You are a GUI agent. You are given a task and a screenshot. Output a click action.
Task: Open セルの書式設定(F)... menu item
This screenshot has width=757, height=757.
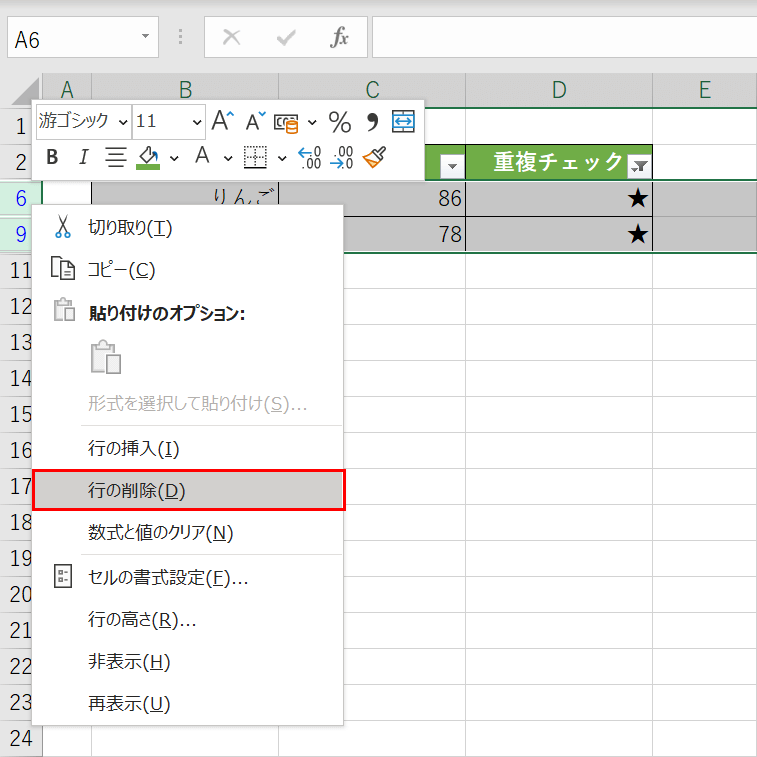(188, 577)
